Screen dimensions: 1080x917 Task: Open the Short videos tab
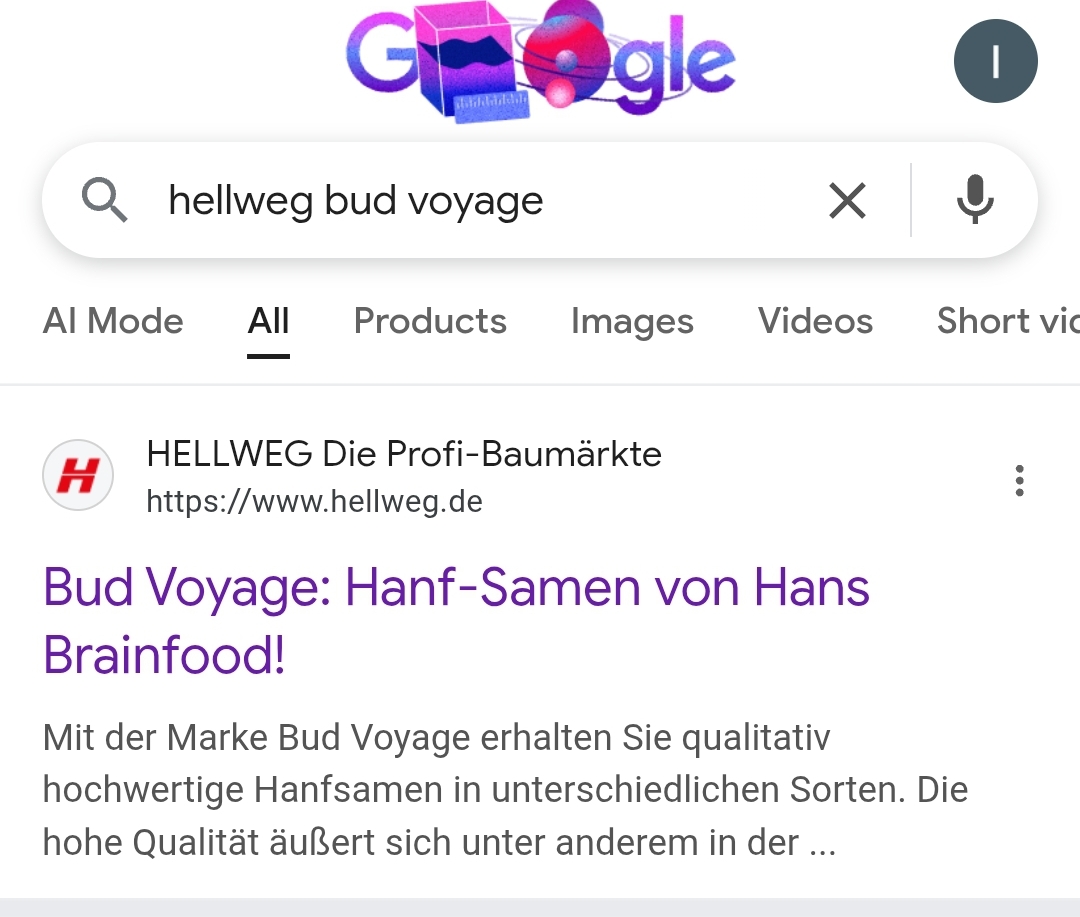[1008, 321]
